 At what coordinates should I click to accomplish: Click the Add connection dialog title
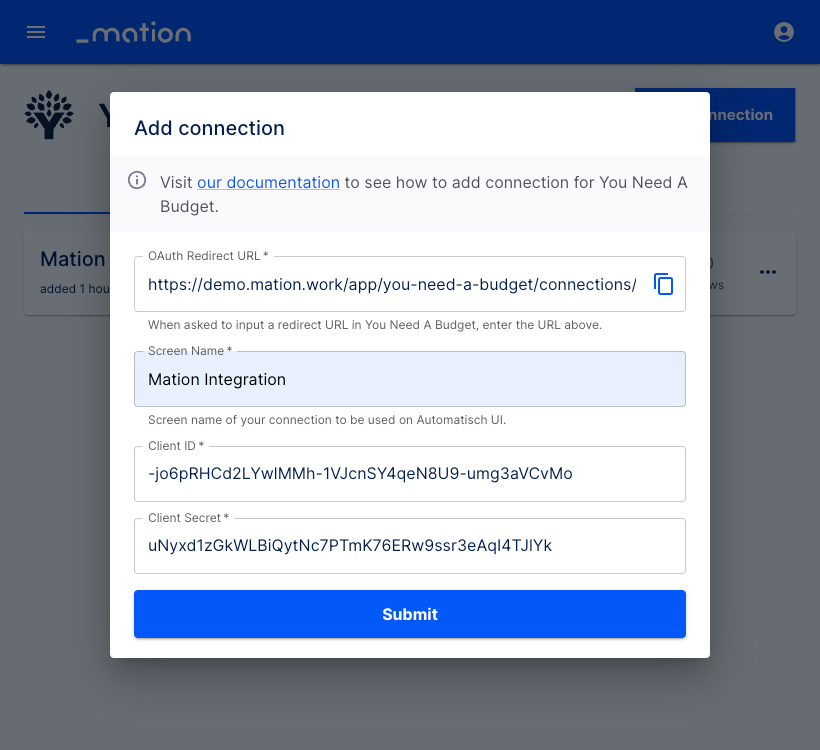209,128
